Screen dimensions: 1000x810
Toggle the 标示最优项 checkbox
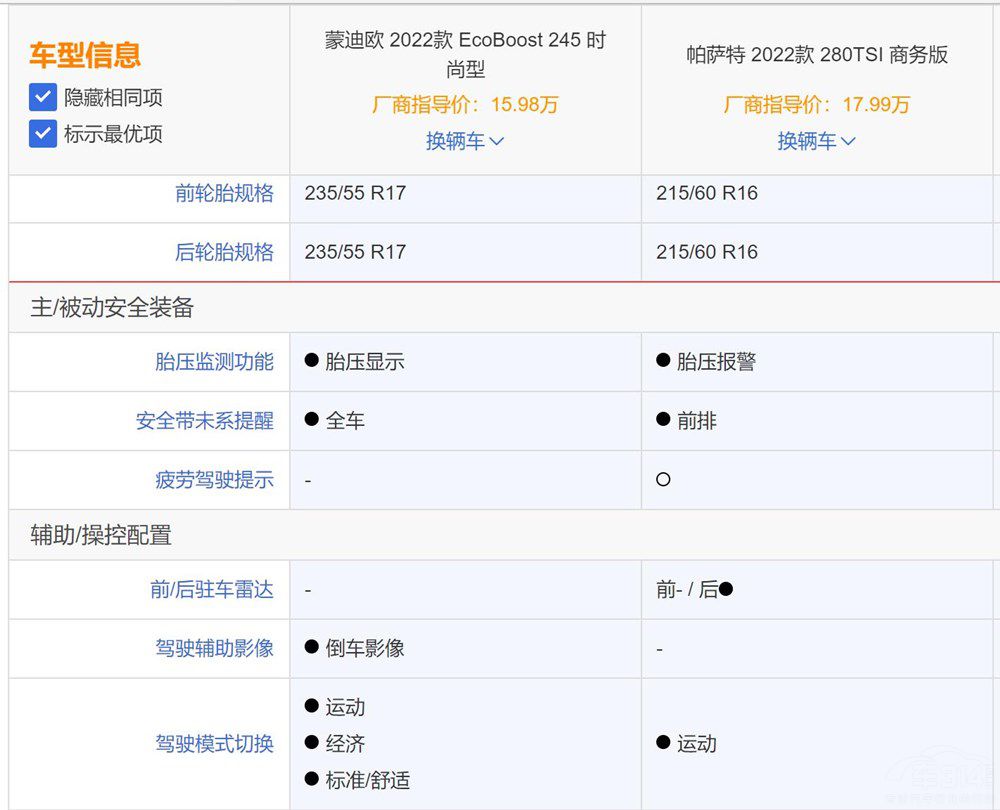42,134
